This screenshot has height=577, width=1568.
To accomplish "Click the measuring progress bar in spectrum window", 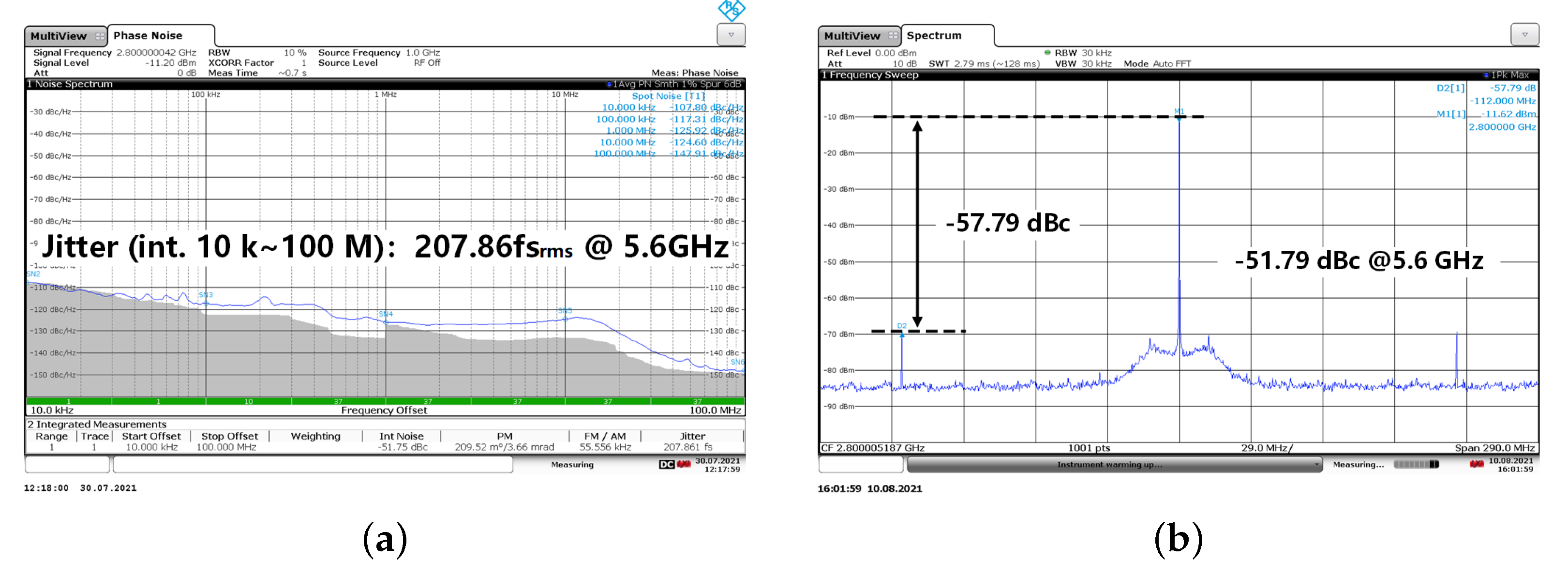I will (x=1416, y=464).
